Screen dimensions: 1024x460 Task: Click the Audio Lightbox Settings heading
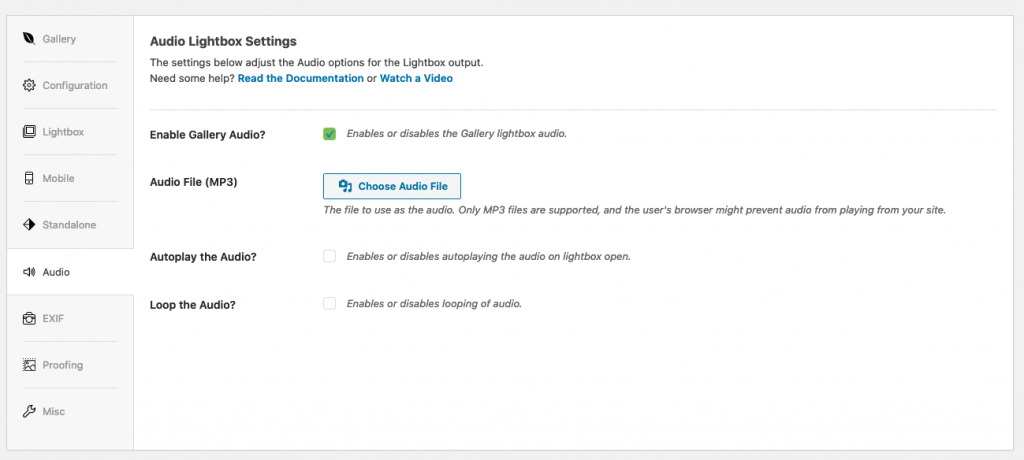point(223,41)
